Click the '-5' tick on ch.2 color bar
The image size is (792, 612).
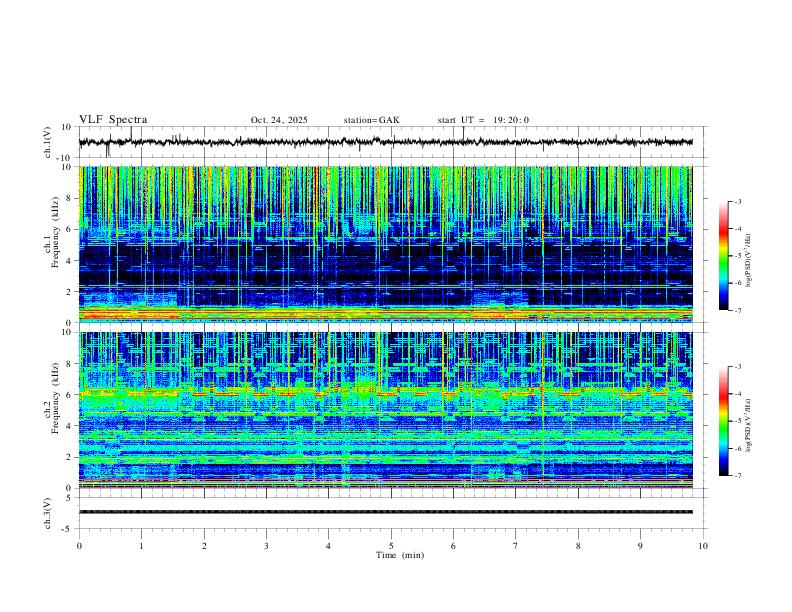(738, 421)
